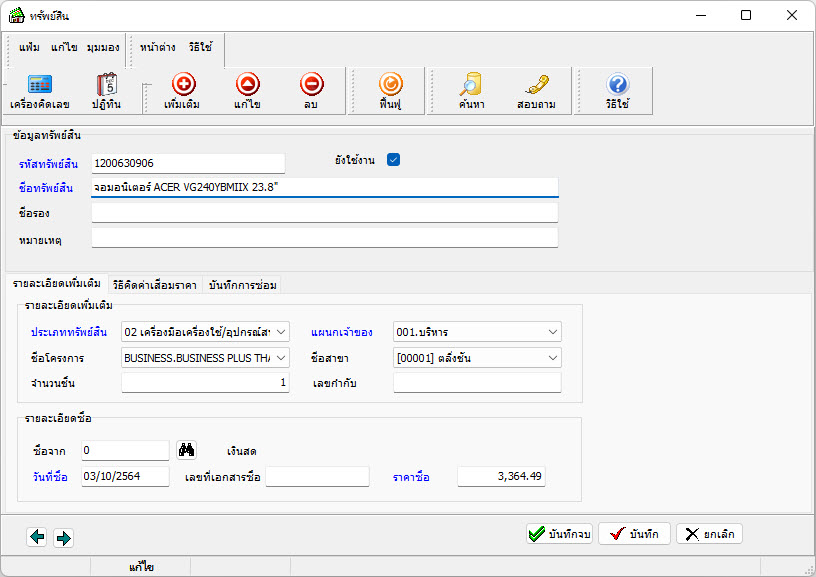The image size is (816, 577).
Task: Click the แก้ไข status bar text
Action: click(x=142, y=567)
